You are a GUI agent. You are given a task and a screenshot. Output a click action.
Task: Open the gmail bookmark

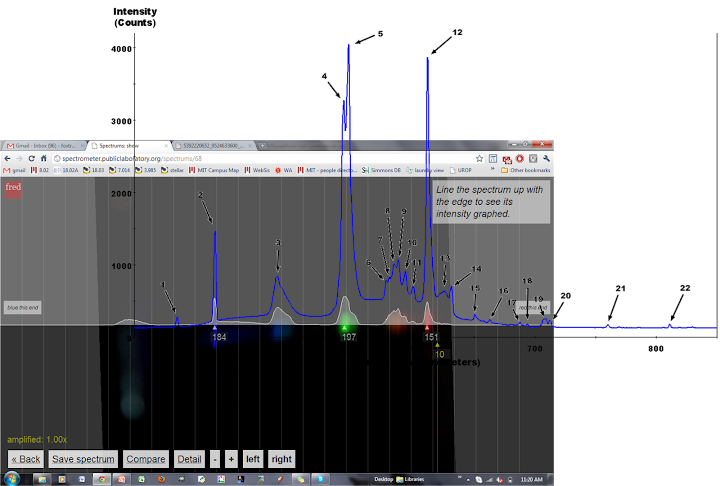point(14,170)
